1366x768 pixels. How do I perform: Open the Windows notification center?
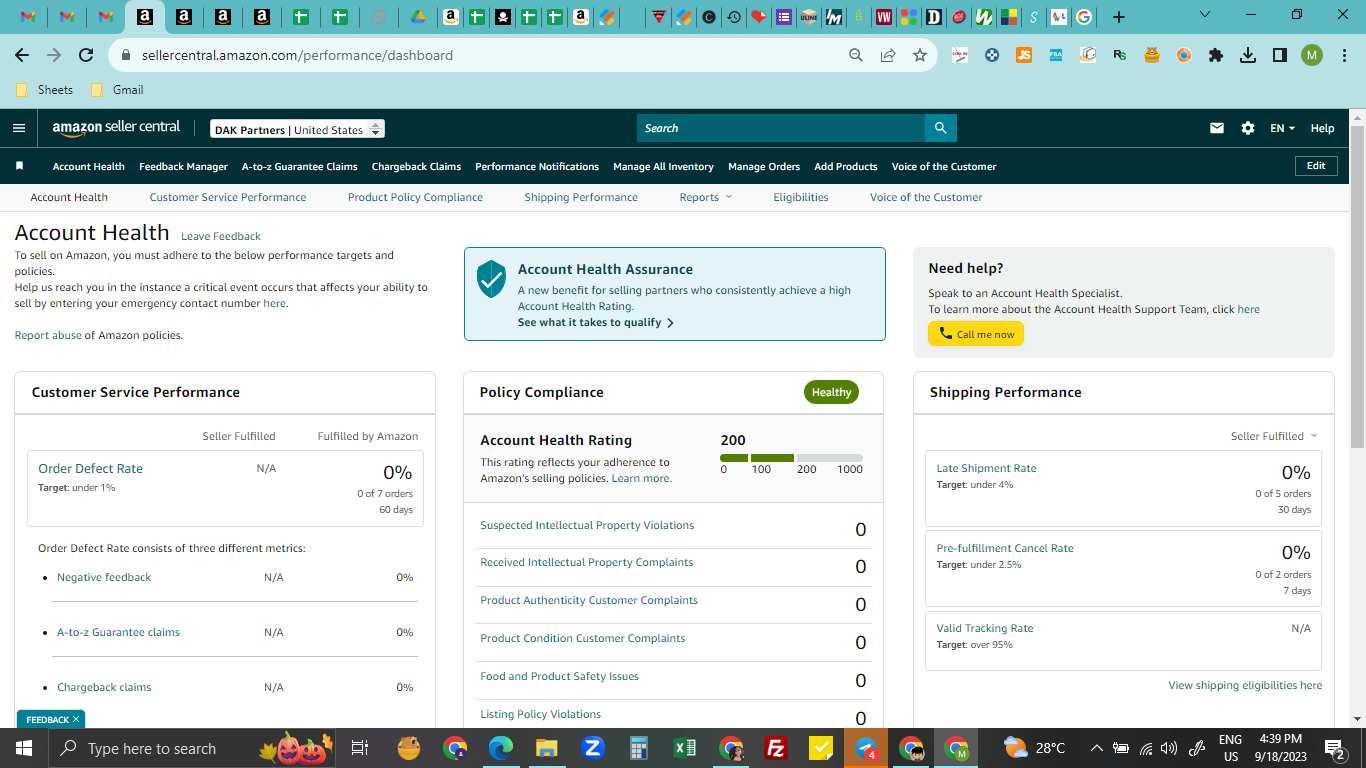point(1334,748)
